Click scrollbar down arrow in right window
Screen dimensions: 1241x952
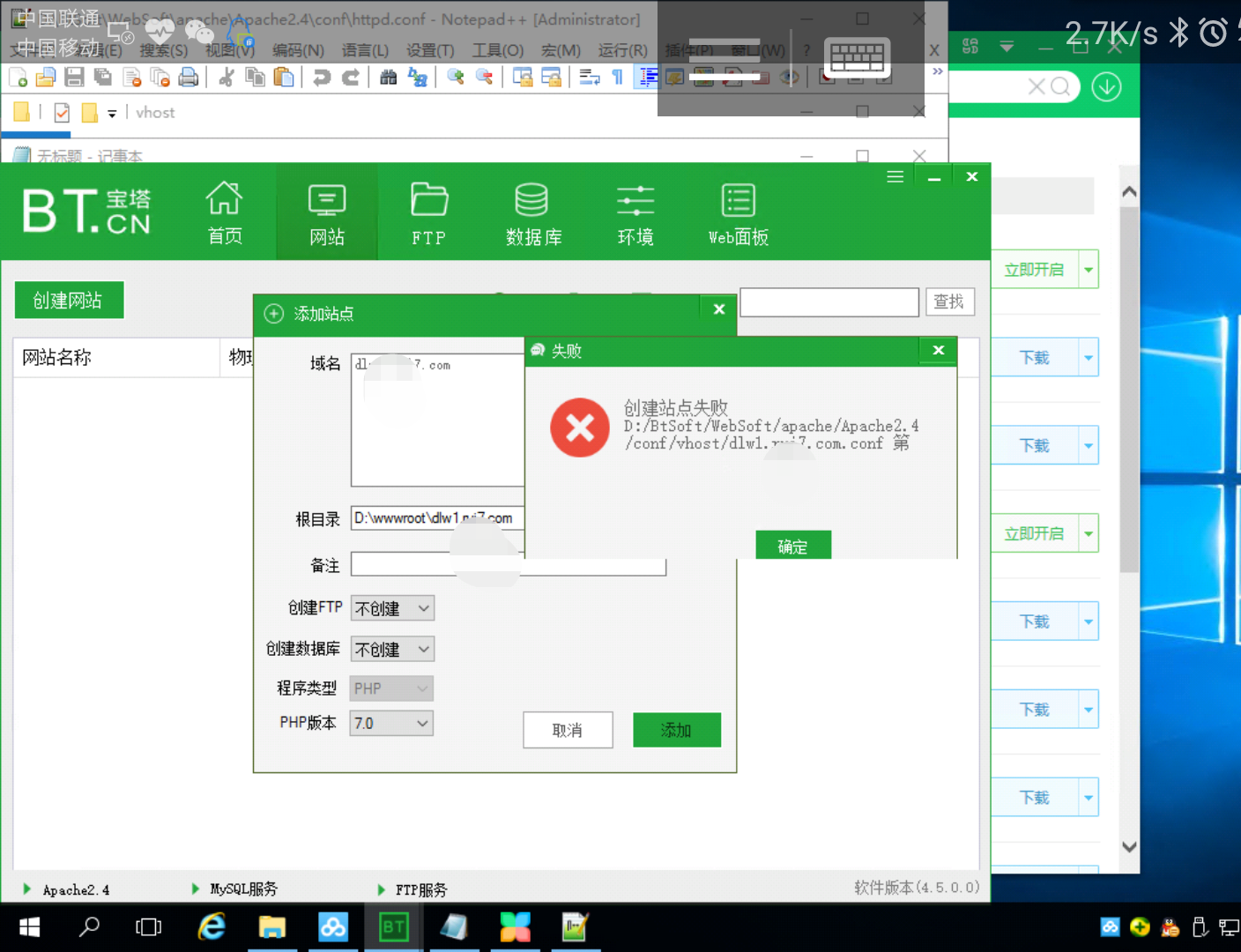point(1129,846)
